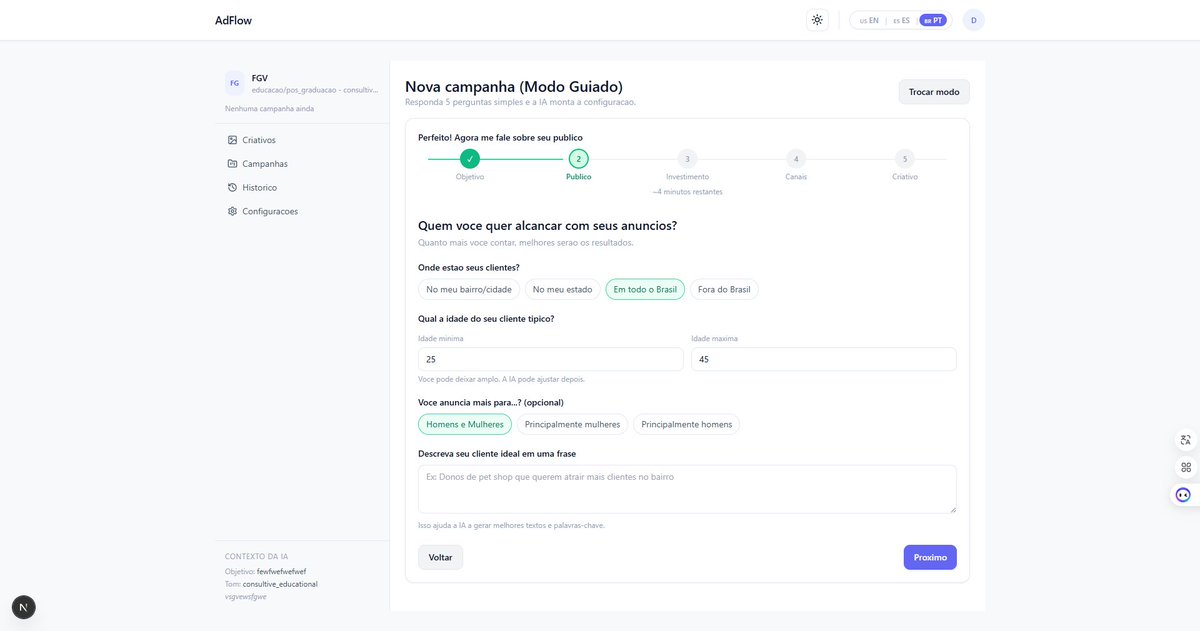Select 'No meu estado' location option

point(562,289)
